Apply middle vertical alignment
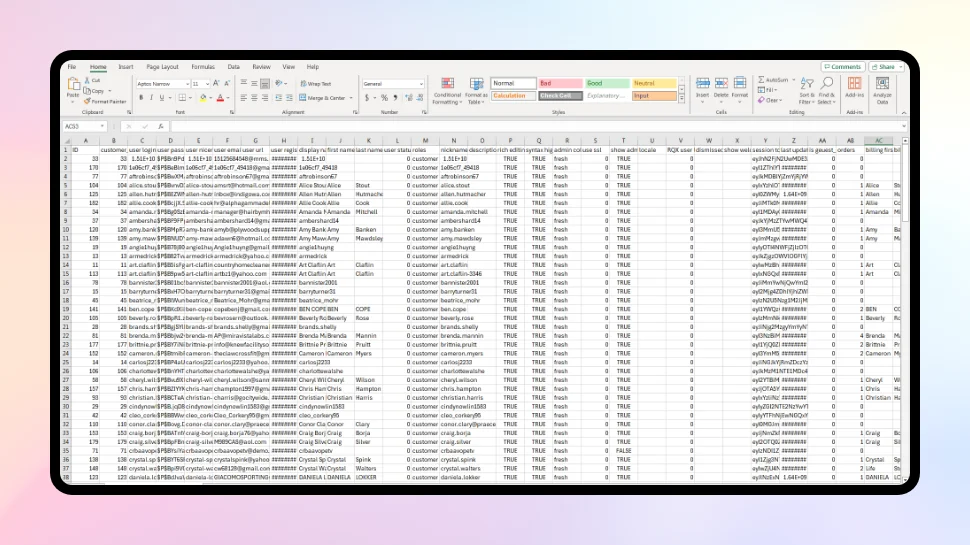Screen dimensions: 970x545 [254, 84]
